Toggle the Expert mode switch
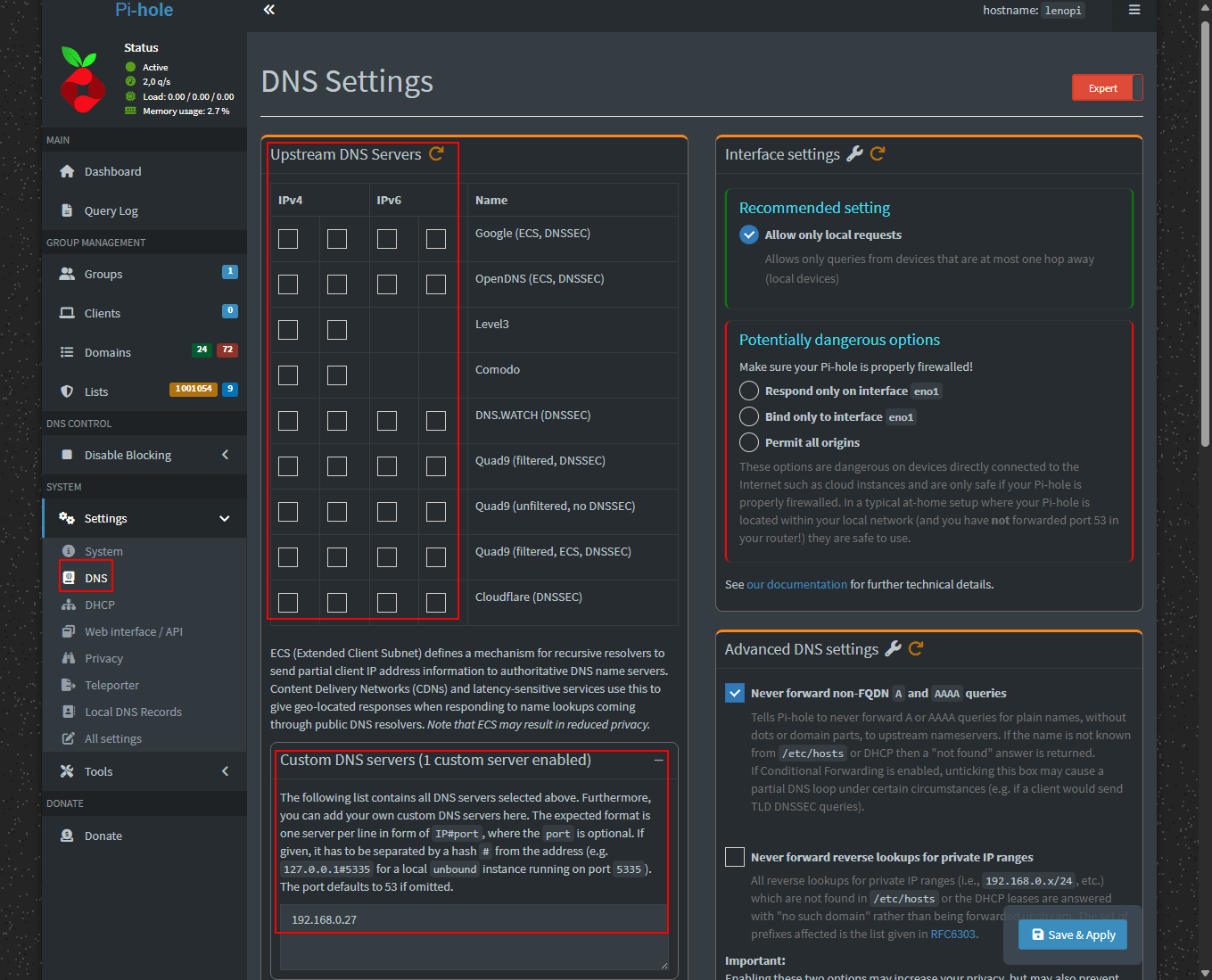 click(1107, 88)
